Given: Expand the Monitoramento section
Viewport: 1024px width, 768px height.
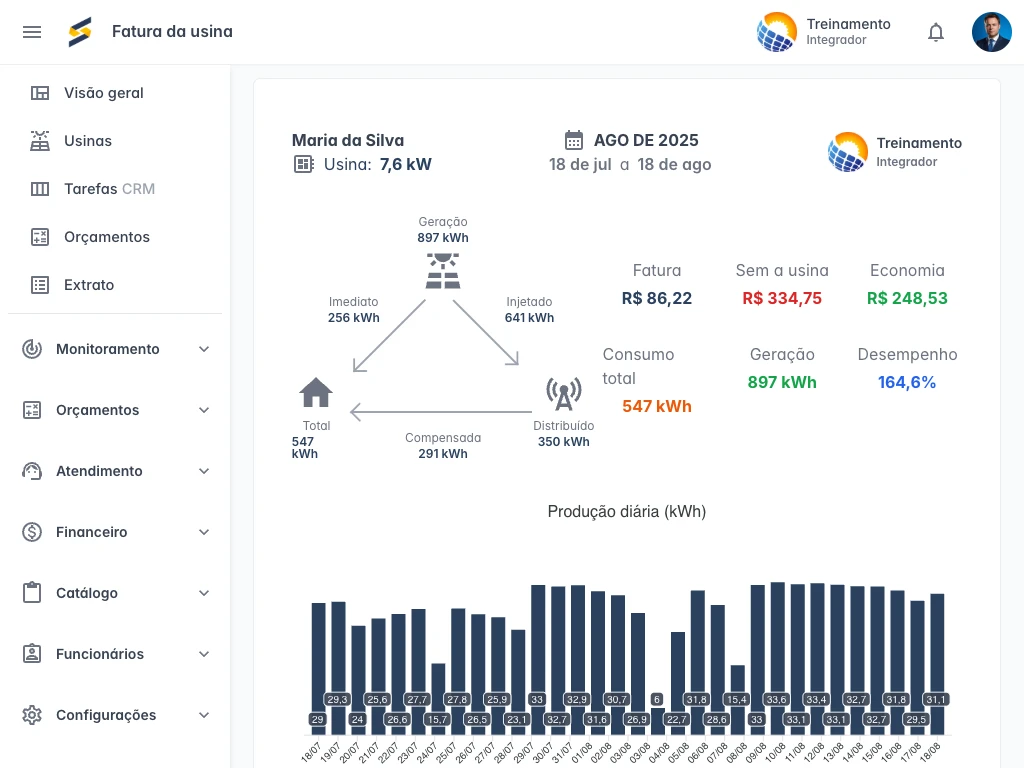Looking at the screenshot, I should (x=204, y=349).
